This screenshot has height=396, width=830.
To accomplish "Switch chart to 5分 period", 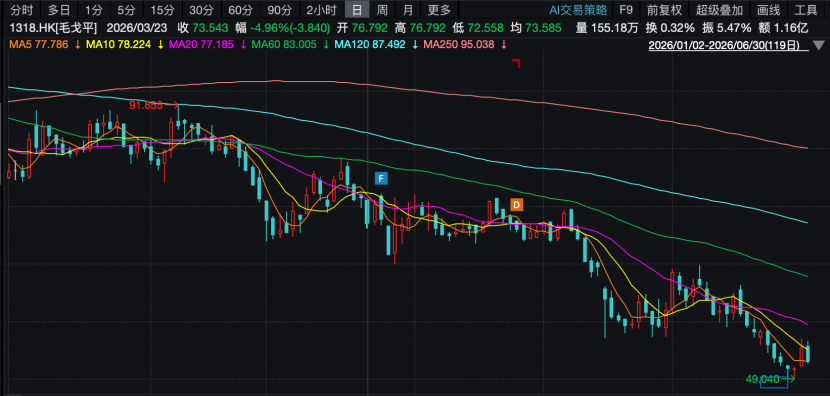I will click(x=126, y=9).
